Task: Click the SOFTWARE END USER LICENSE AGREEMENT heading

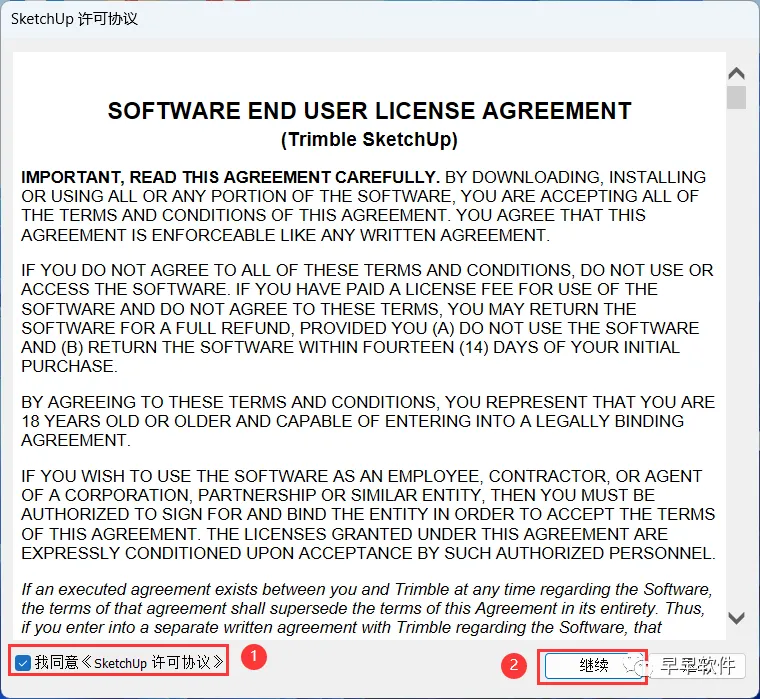Action: click(369, 111)
